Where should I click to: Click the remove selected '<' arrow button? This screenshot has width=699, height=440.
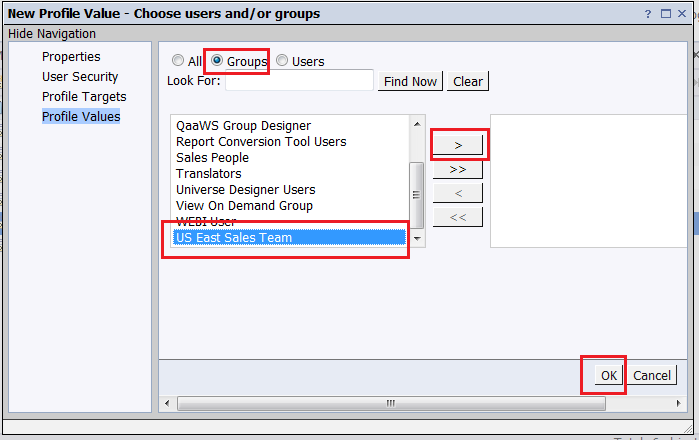tap(458, 193)
